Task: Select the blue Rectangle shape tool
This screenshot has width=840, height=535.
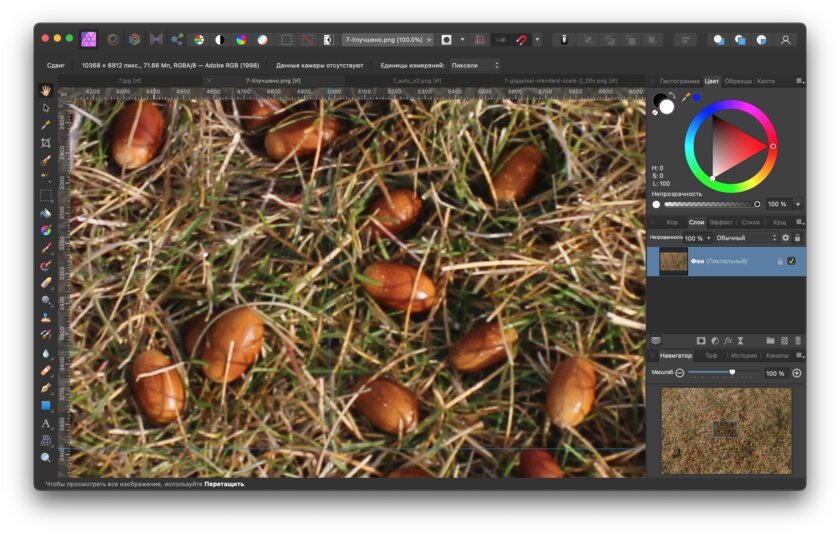Action: 46,405
